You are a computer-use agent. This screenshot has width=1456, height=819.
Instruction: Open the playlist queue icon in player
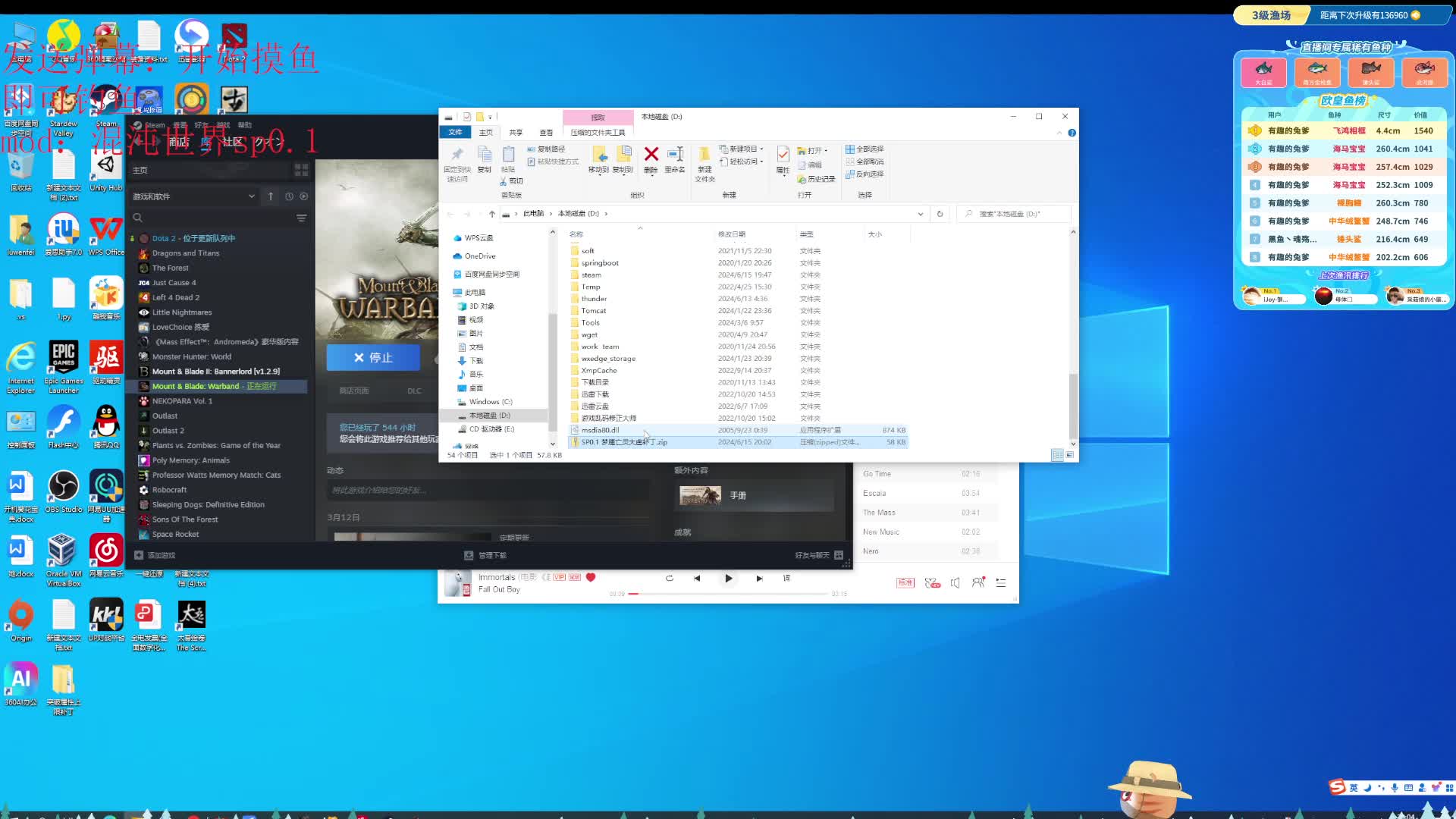coord(1001,582)
